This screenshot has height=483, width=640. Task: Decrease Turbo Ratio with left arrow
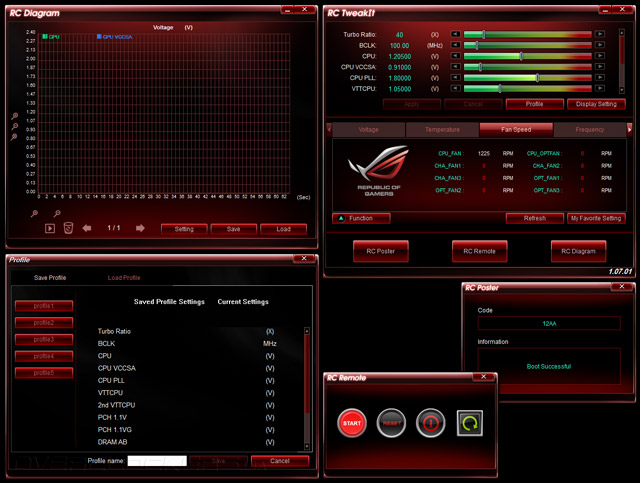pyautogui.click(x=456, y=34)
